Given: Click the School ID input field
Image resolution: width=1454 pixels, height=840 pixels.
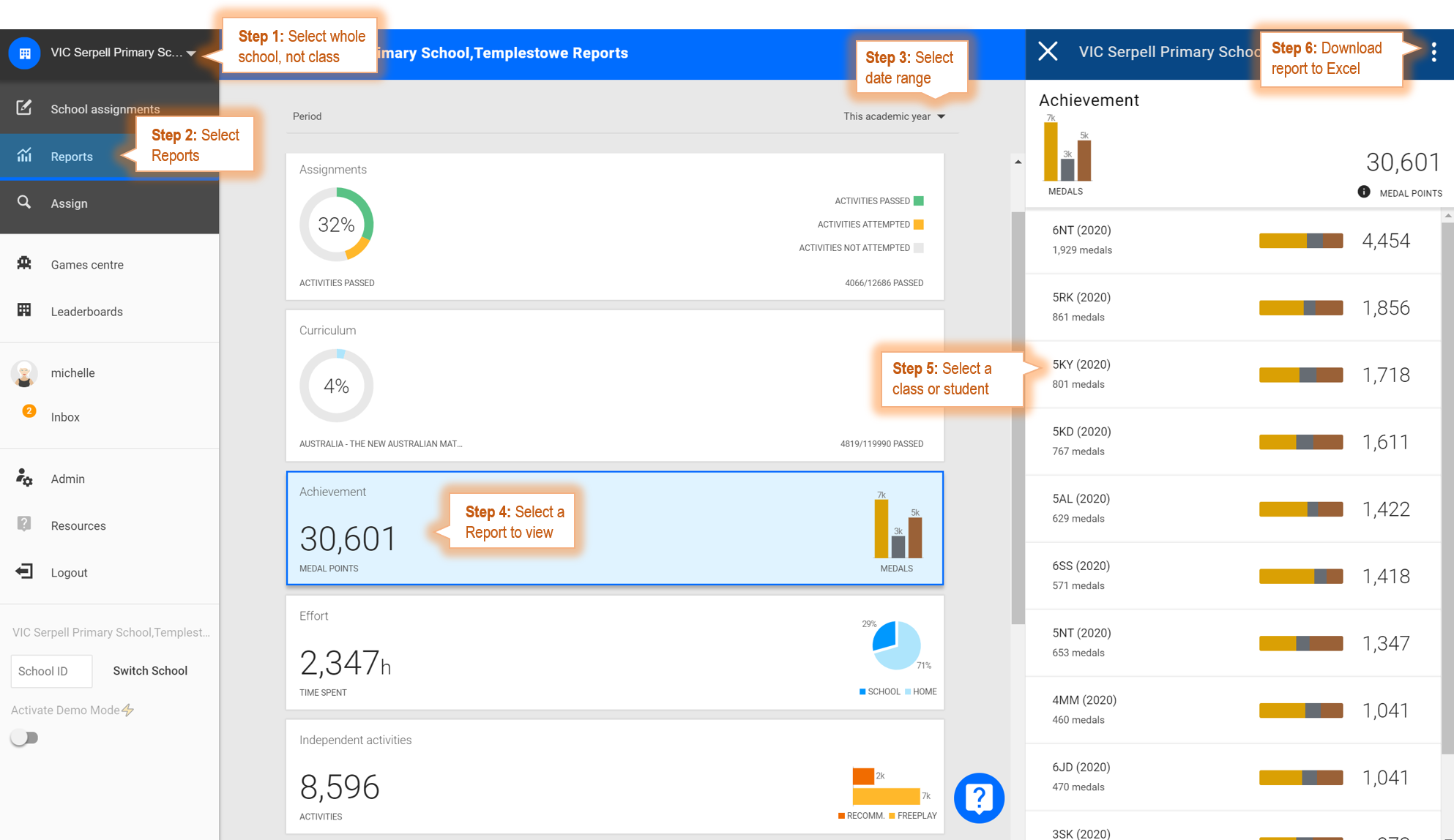Looking at the screenshot, I should tap(51, 671).
